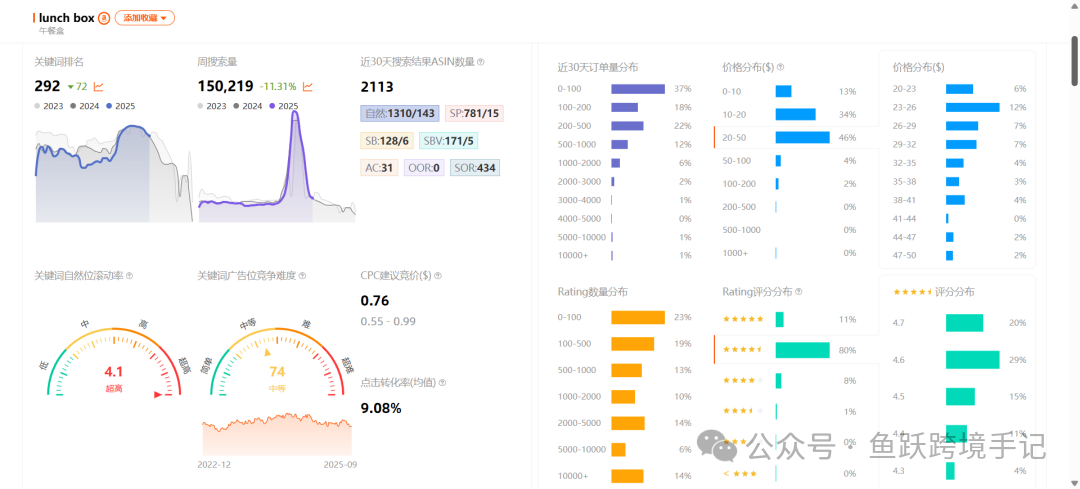Select the 4.5-star row showing 80%
The height and width of the screenshot is (489, 1080).
coord(797,350)
